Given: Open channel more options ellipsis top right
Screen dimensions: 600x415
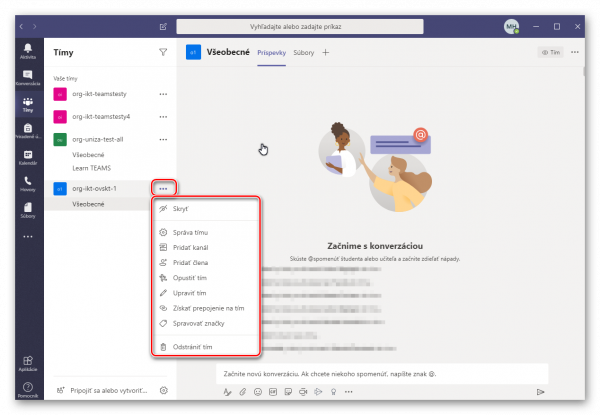Looking at the screenshot, I should pos(575,52).
